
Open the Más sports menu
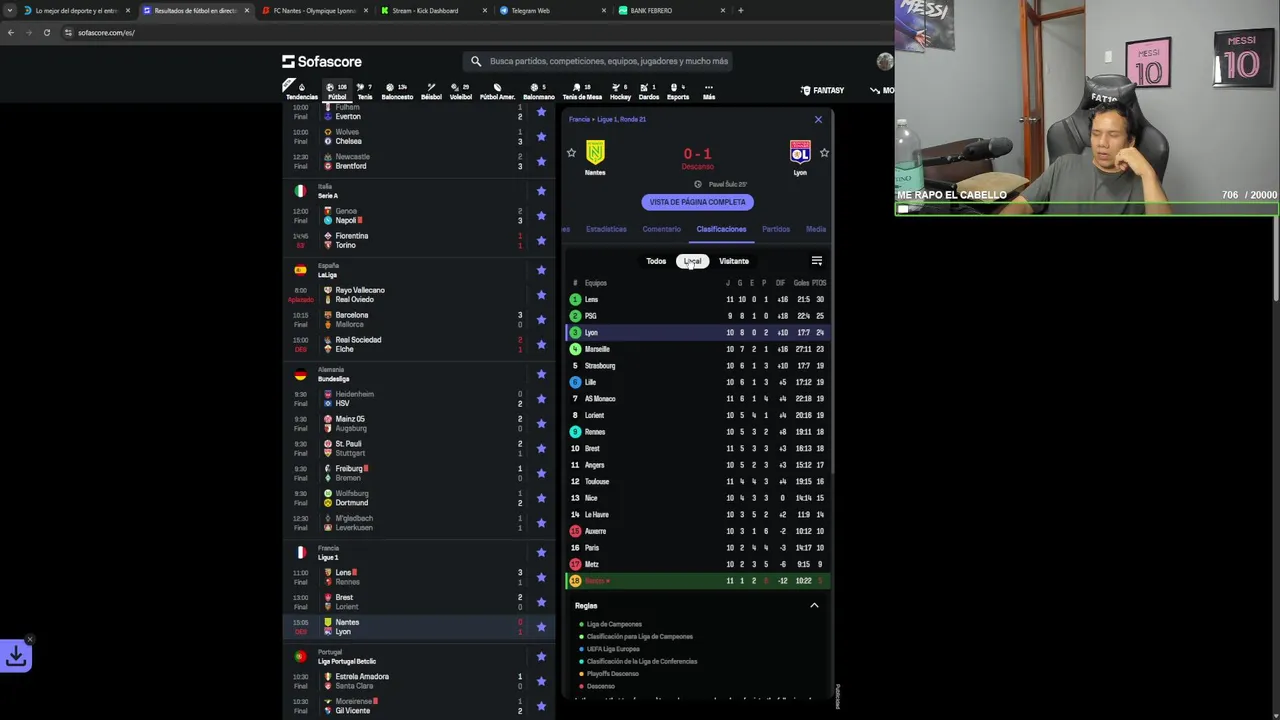(x=709, y=91)
